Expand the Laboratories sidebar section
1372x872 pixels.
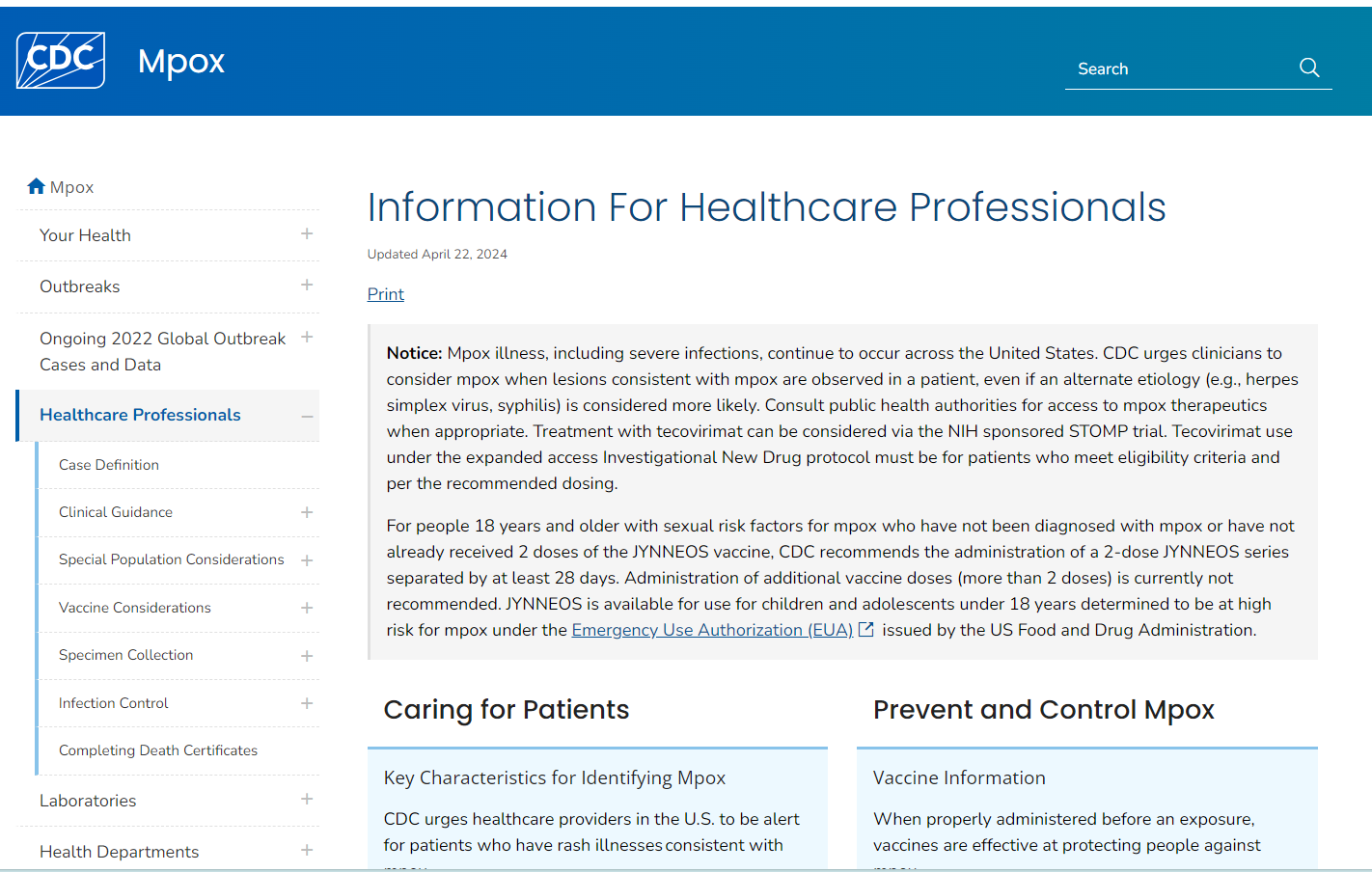click(x=307, y=799)
